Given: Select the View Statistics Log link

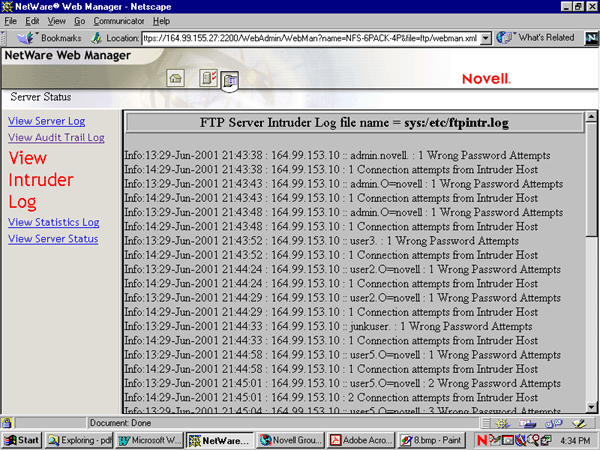Looking at the screenshot, I should [x=53, y=222].
